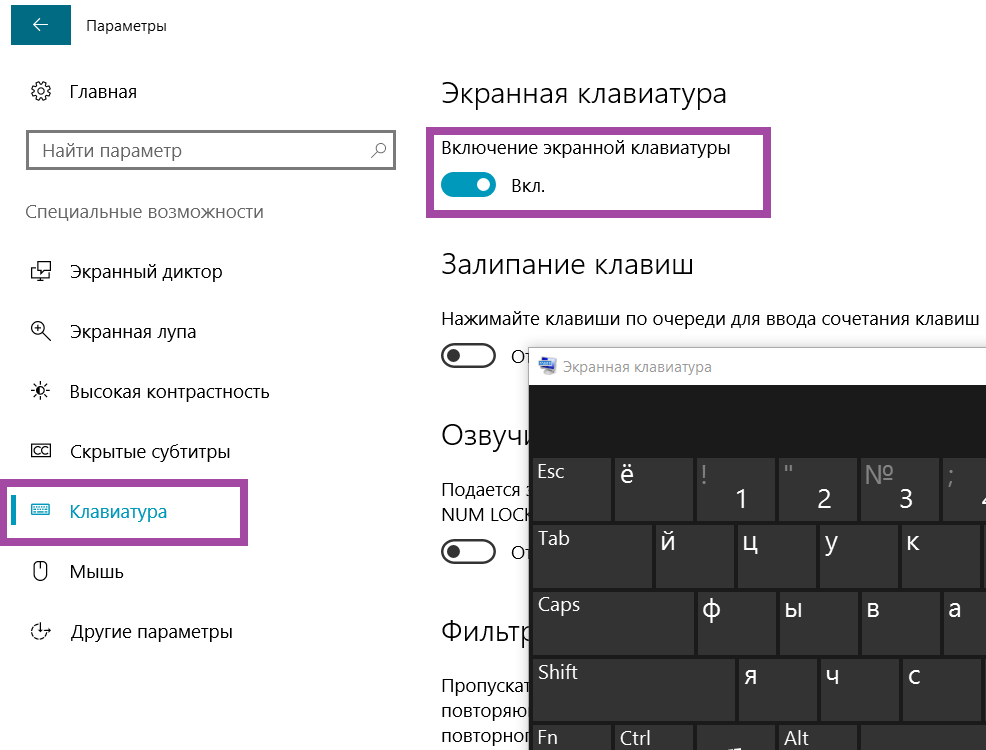Click the Клавиатура keyboard icon

[41, 510]
